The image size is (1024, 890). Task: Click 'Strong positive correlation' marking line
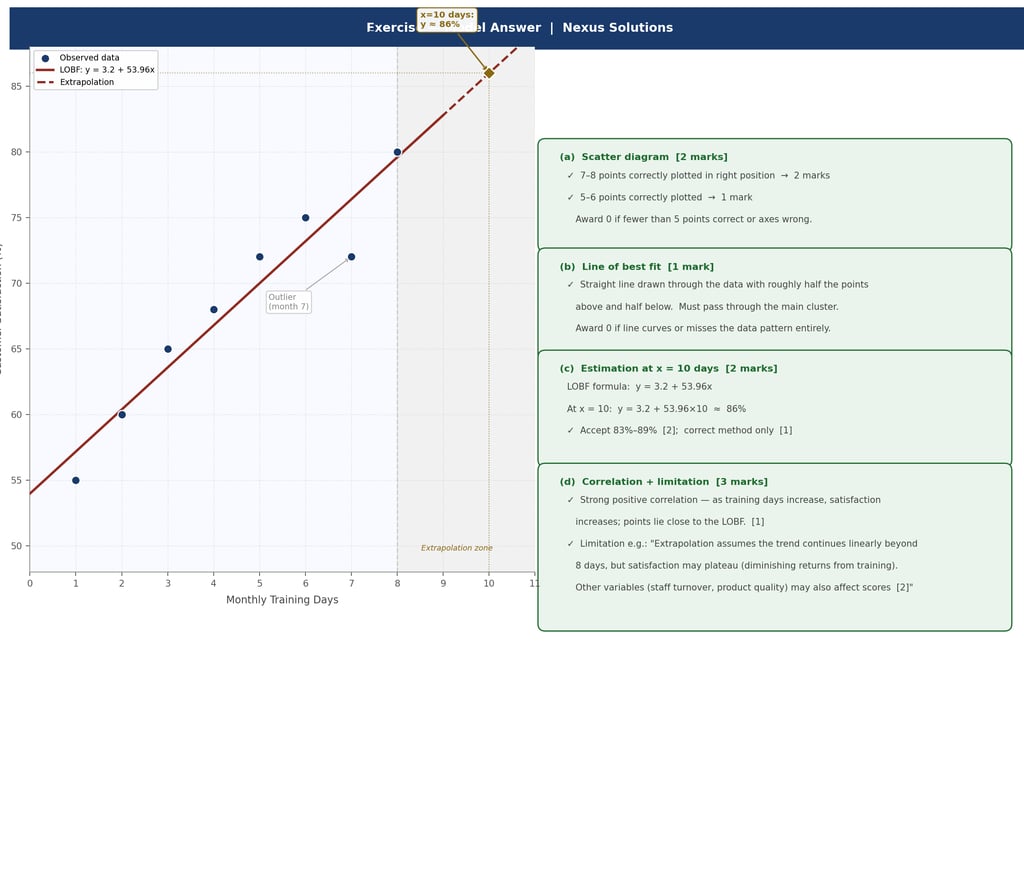pos(724,500)
